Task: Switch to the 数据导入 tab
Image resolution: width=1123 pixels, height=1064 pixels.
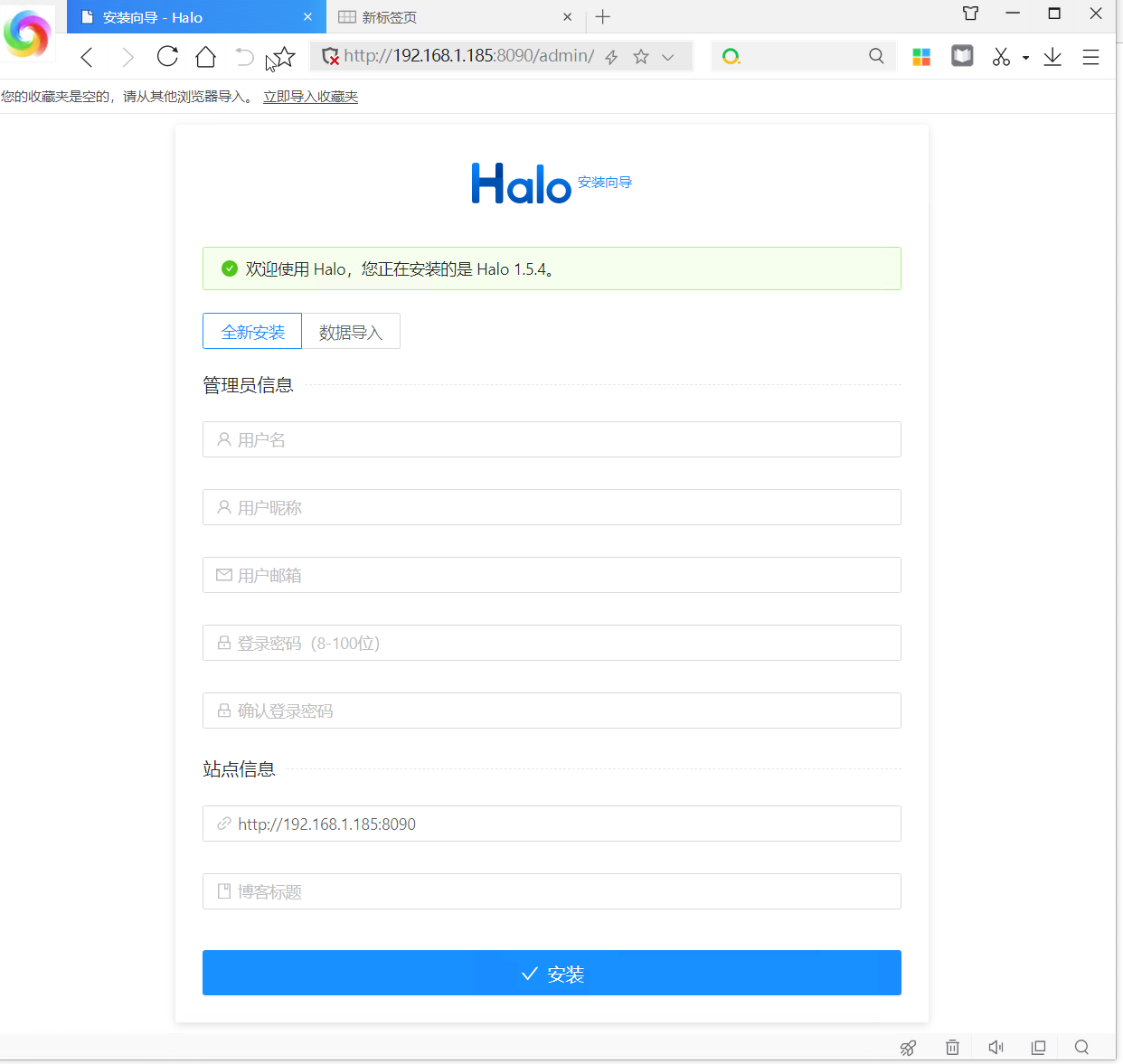Action: 351,332
